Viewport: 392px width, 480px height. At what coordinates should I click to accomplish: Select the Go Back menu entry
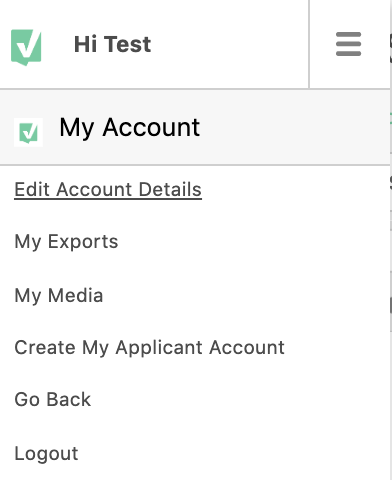tap(53, 399)
